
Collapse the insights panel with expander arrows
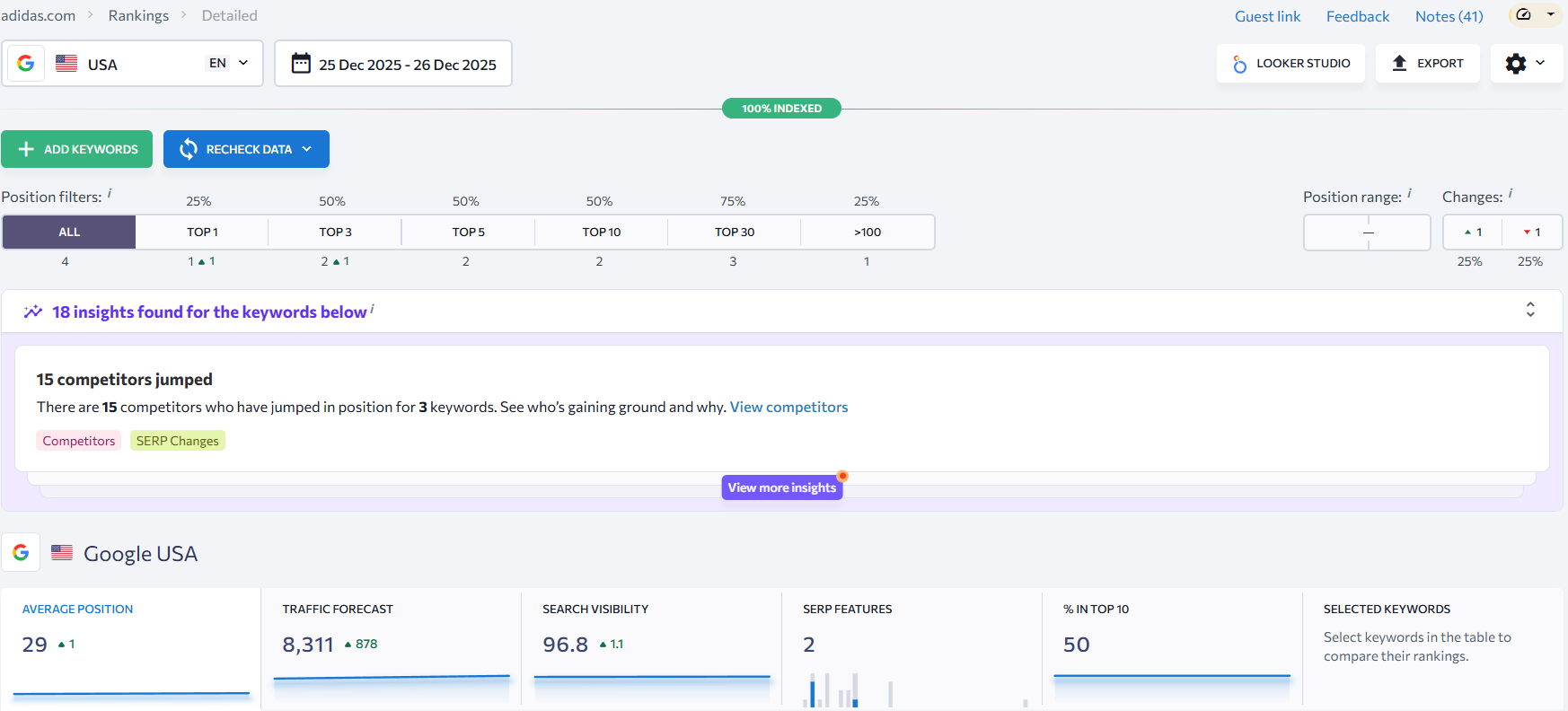click(1530, 310)
